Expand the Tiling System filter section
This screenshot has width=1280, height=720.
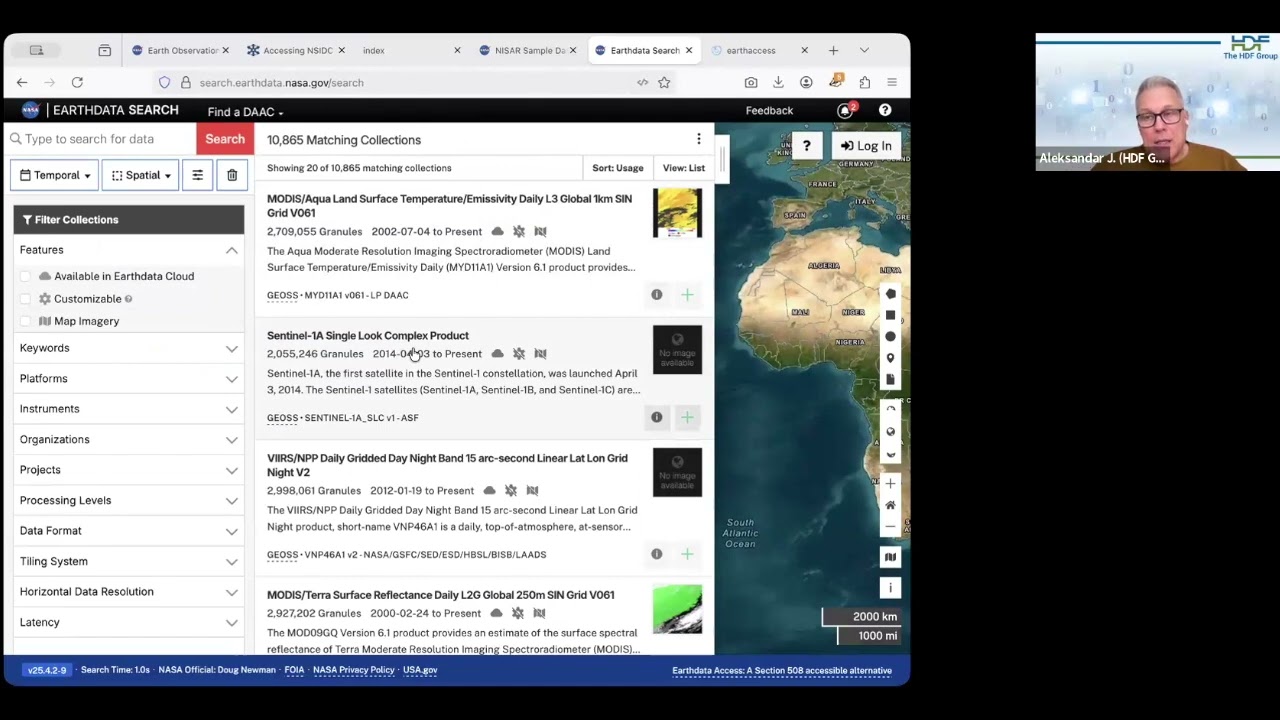[x=129, y=562]
